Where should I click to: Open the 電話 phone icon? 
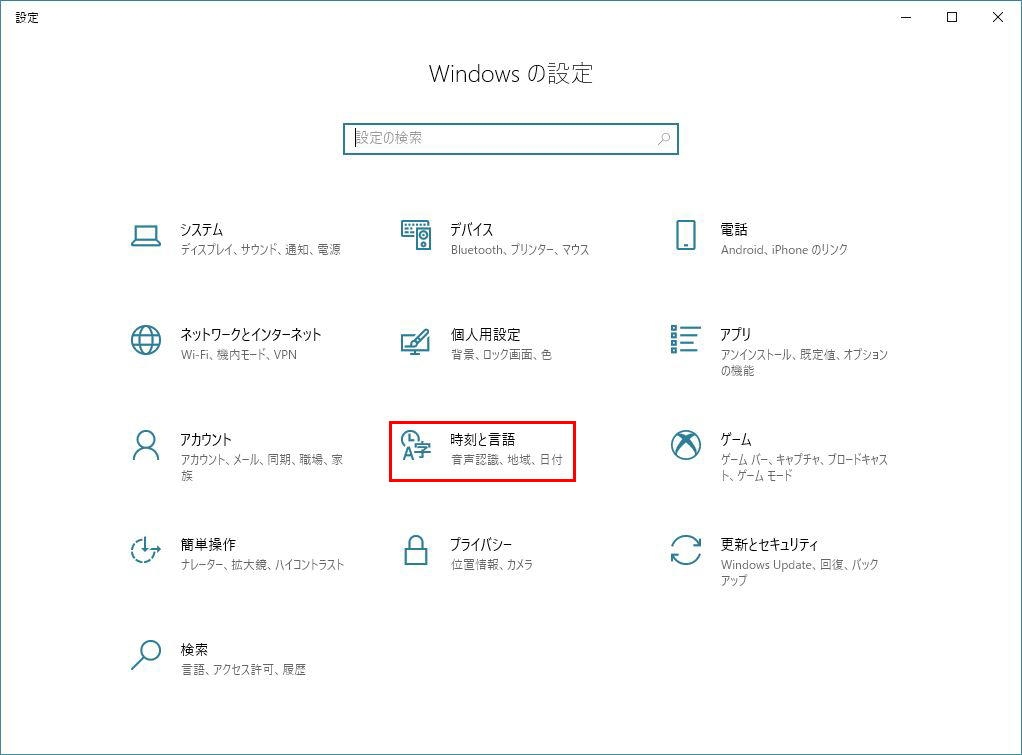pyautogui.click(x=686, y=235)
